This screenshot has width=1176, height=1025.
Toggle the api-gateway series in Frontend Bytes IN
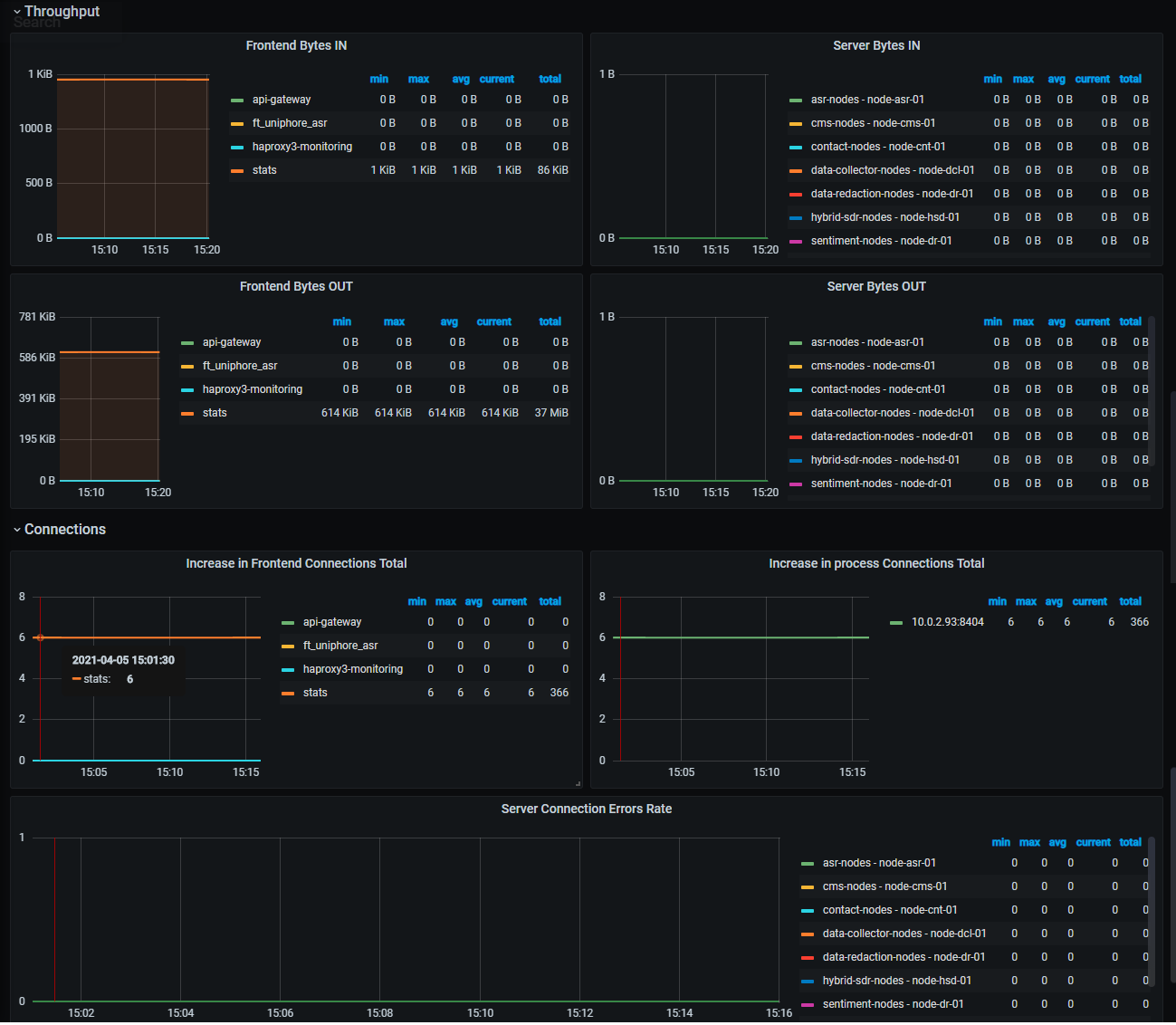click(282, 100)
